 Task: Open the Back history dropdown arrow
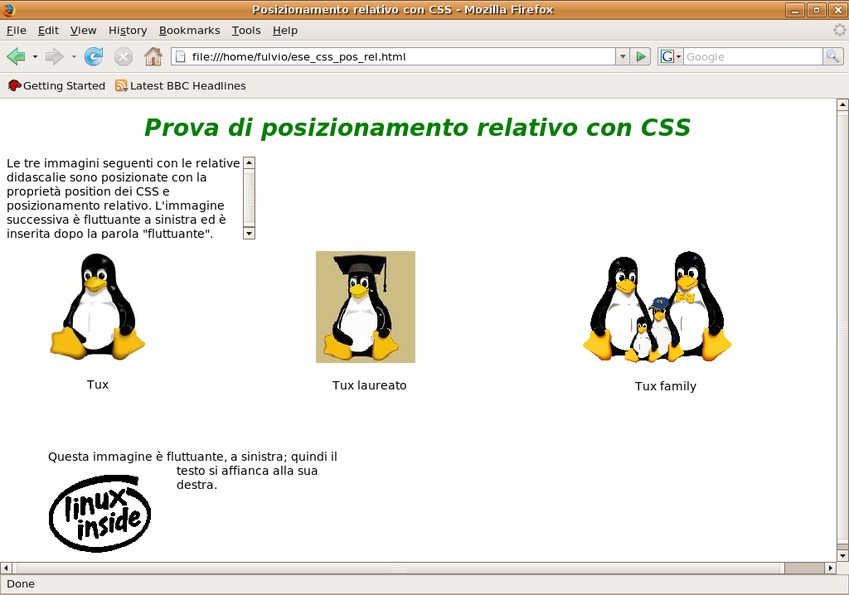(35, 56)
